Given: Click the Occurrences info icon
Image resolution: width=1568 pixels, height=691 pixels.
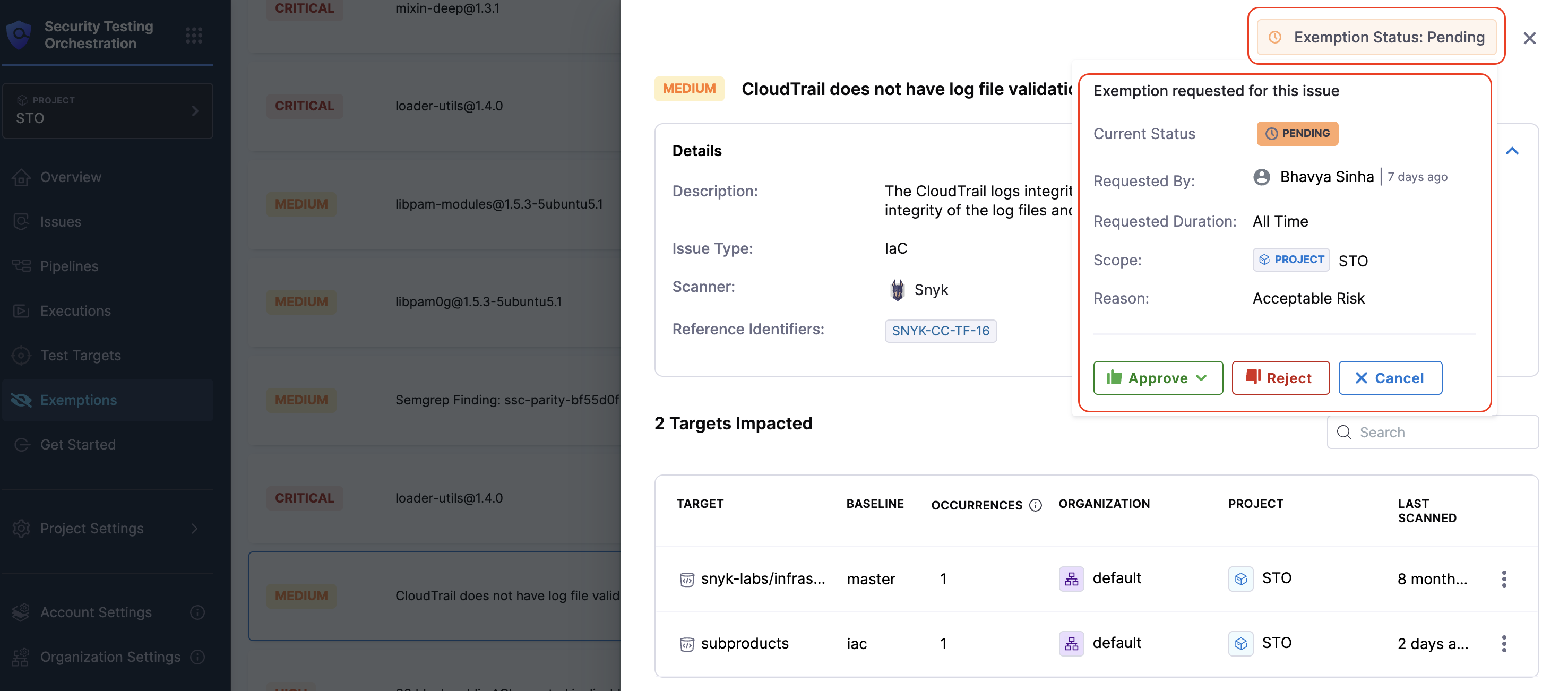Looking at the screenshot, I should (1035, 505).
